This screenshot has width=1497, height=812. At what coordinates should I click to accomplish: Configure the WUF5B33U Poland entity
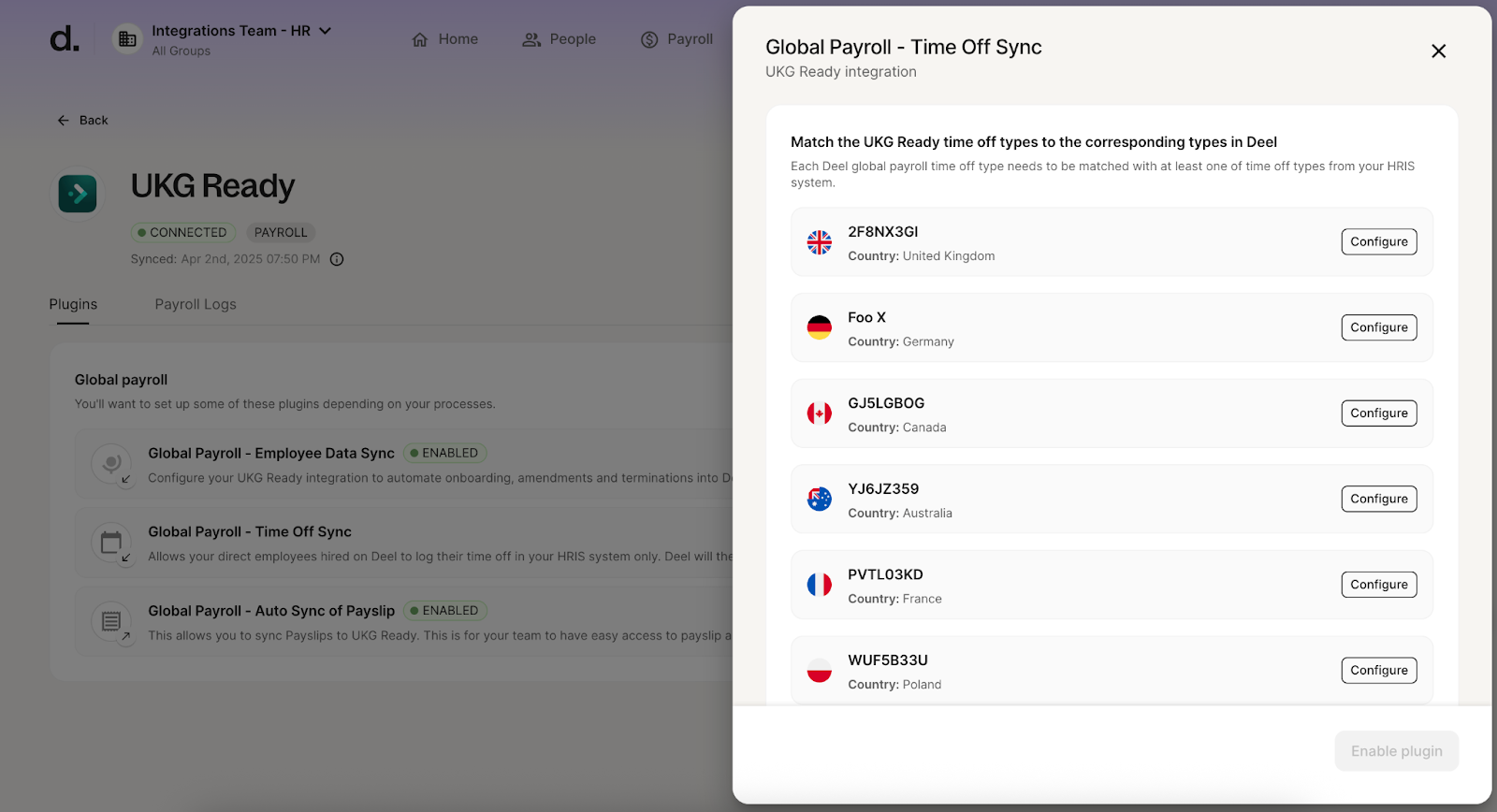click(x=1379, y=671)
